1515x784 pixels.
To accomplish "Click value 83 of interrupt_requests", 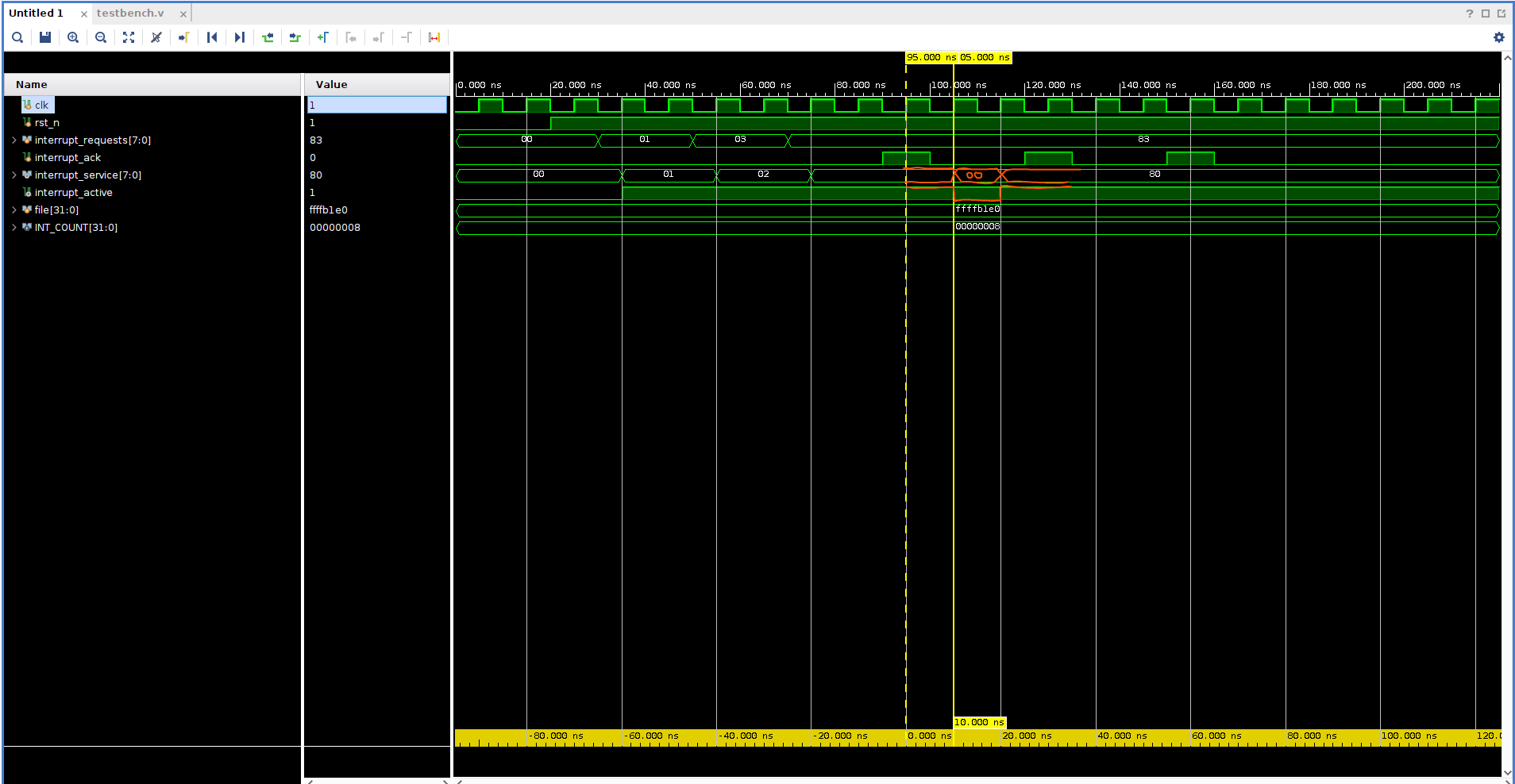I will click(x=316, y=140).
